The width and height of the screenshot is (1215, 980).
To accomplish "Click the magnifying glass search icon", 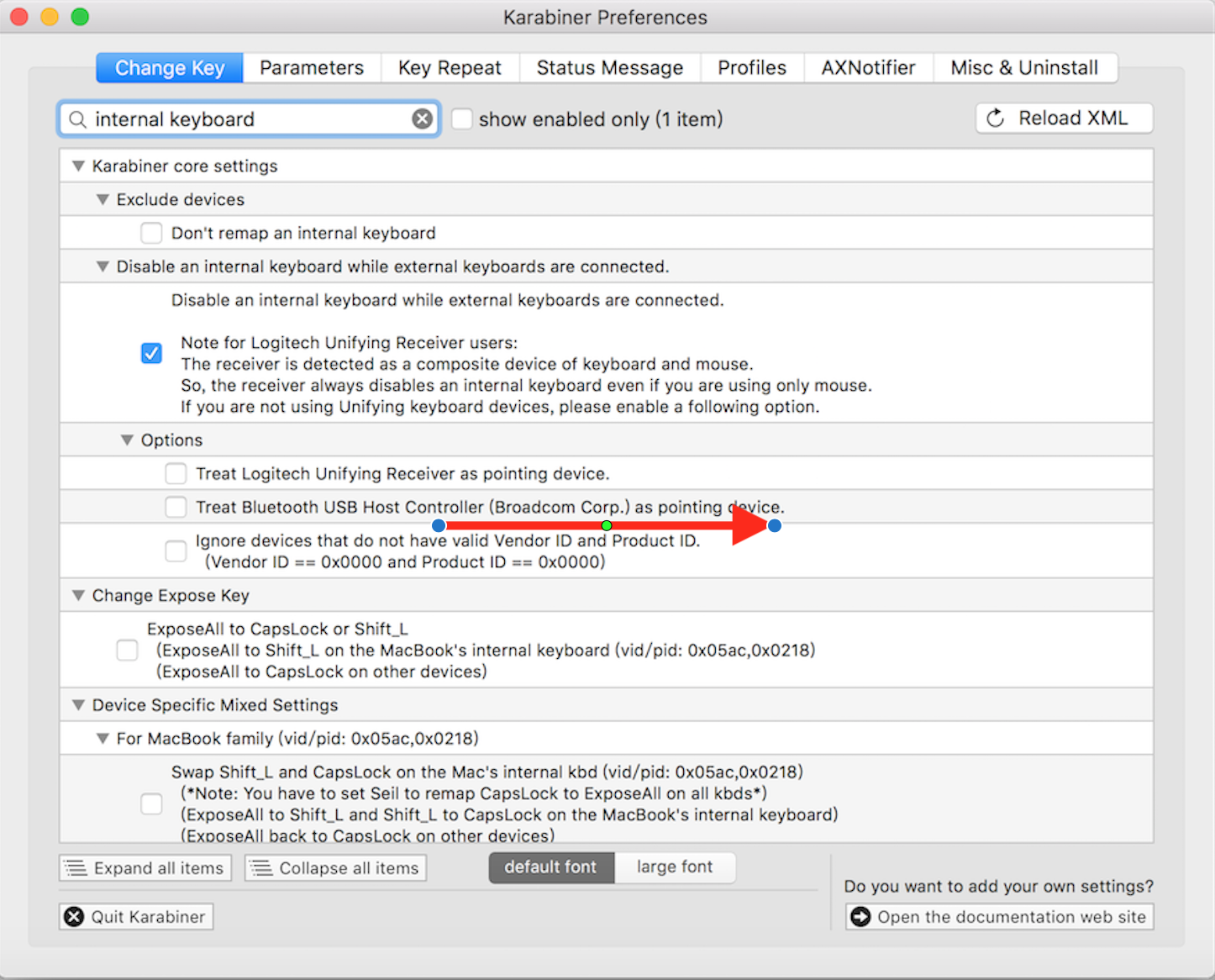I will coord(77,119).
